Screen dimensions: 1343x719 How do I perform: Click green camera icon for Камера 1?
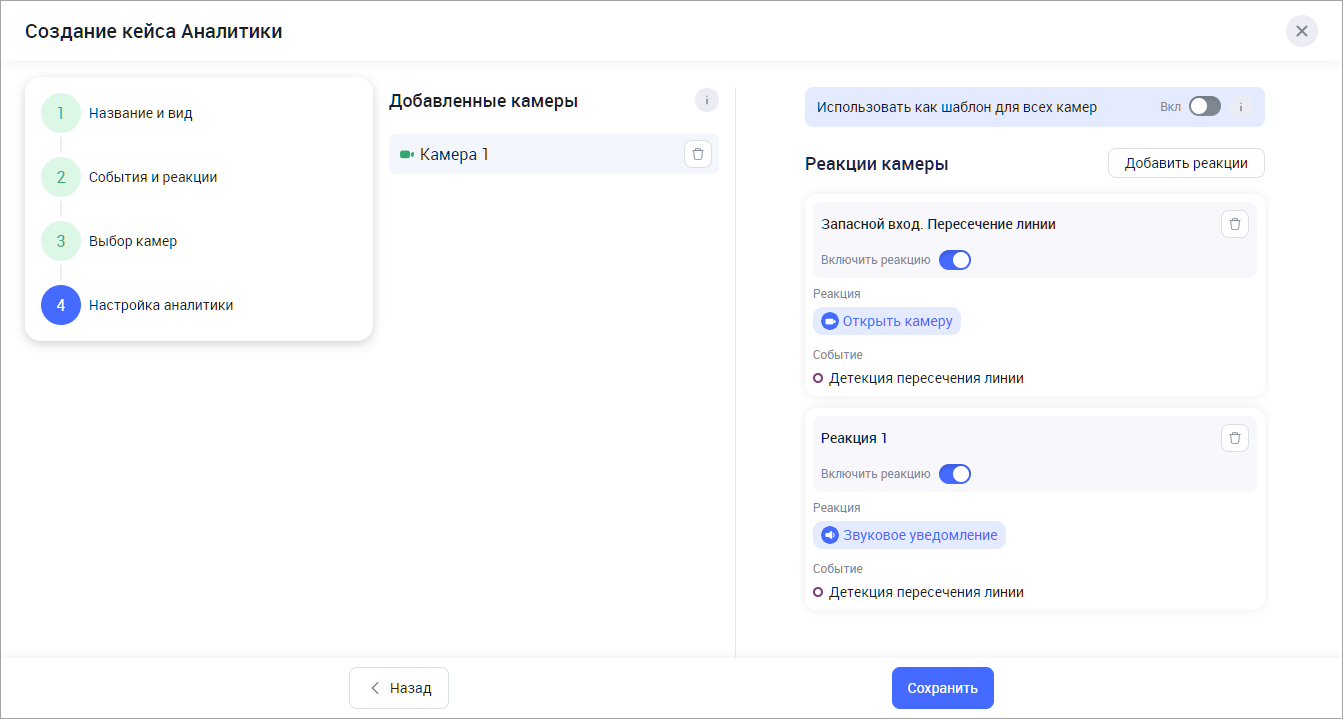point(406,155)
